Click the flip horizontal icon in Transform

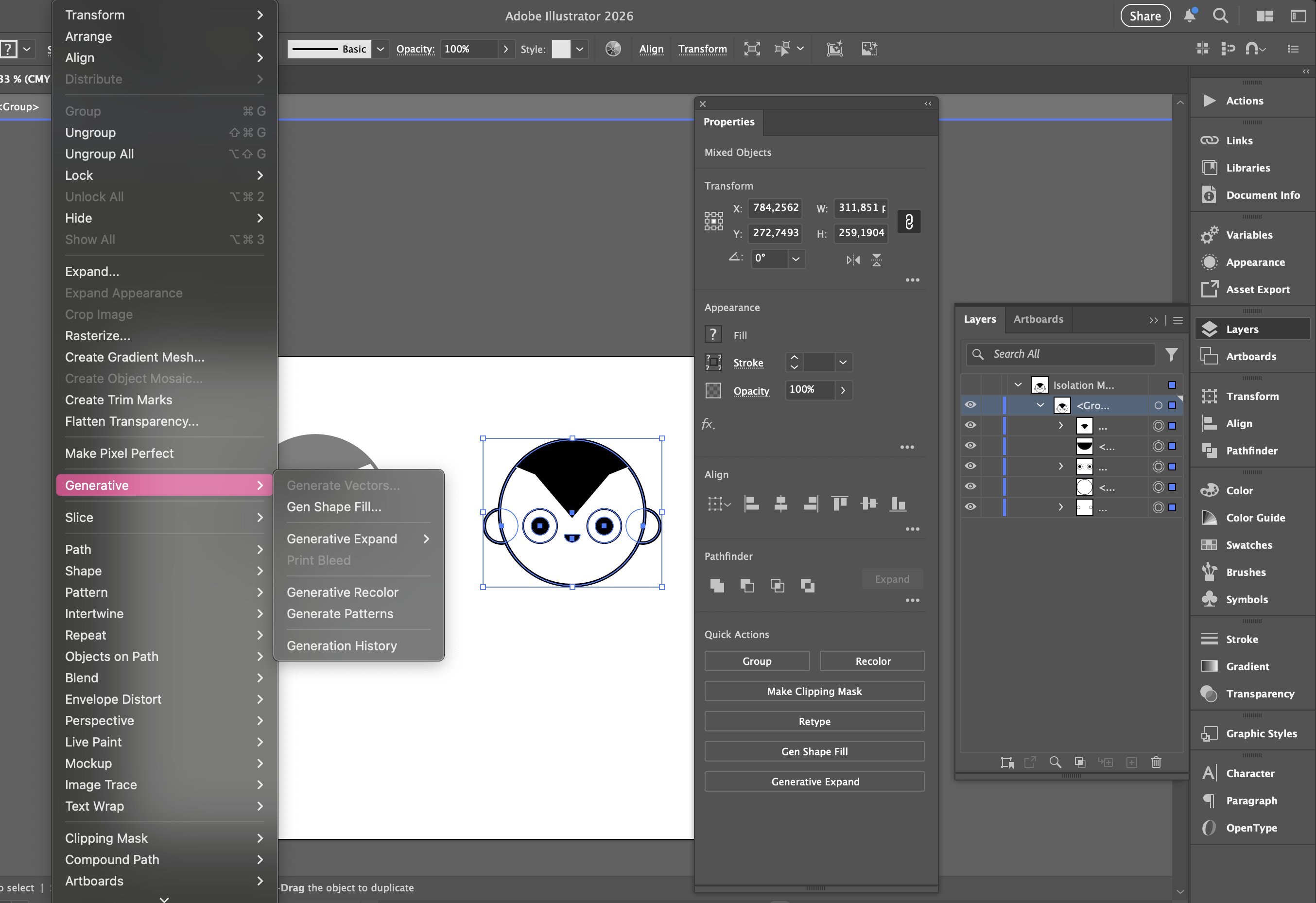pos(853,260)
